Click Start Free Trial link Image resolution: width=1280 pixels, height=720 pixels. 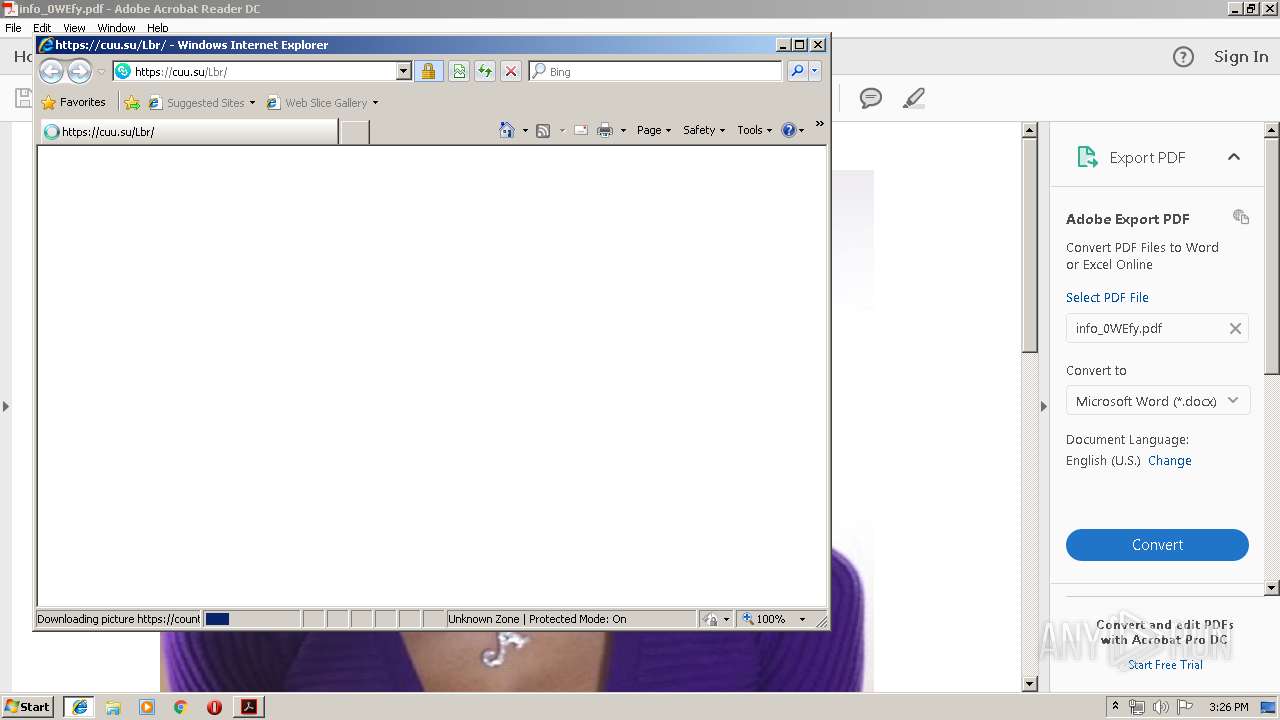(1165, 665)
